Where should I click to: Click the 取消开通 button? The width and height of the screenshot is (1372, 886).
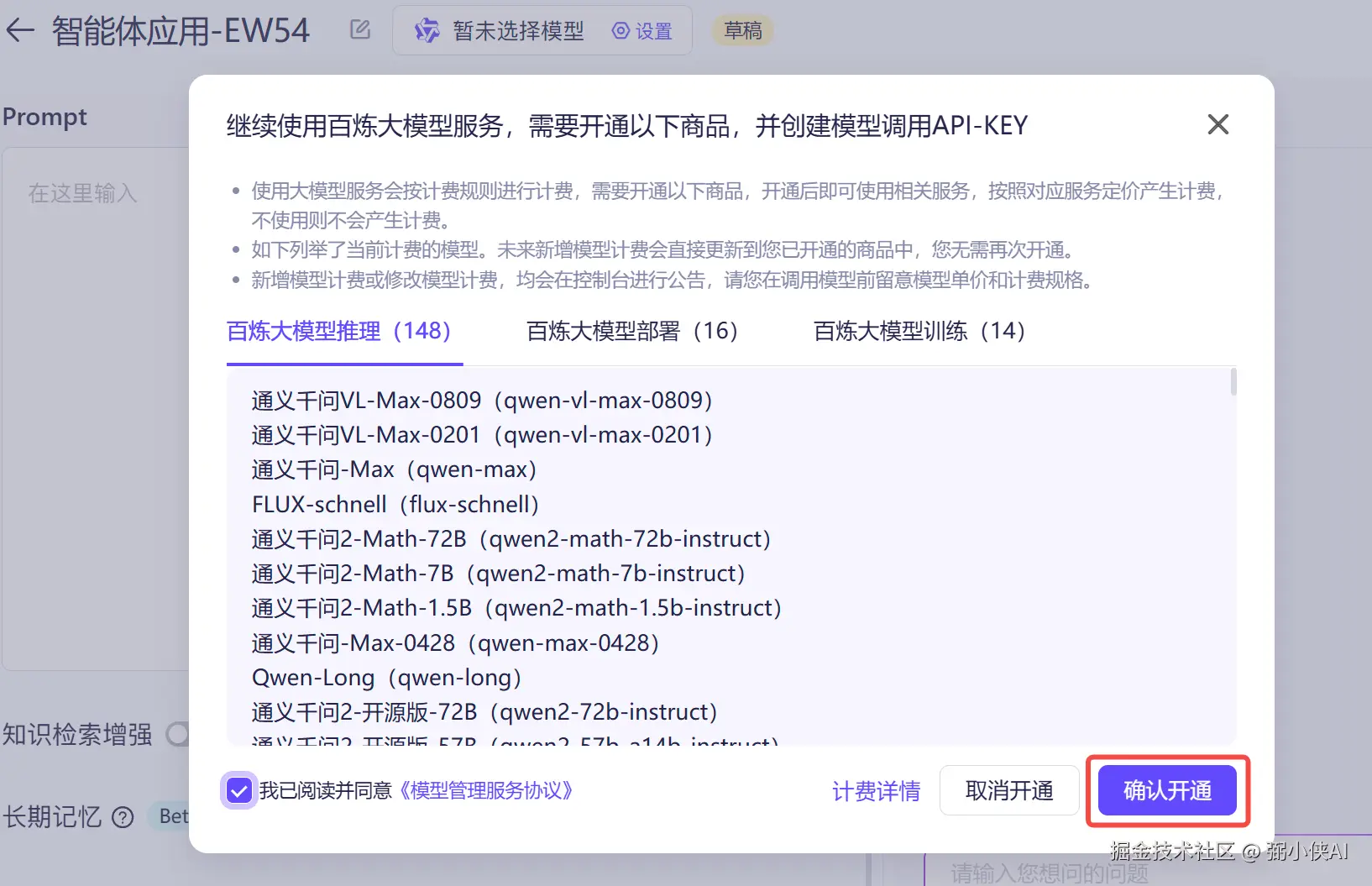1009,790
